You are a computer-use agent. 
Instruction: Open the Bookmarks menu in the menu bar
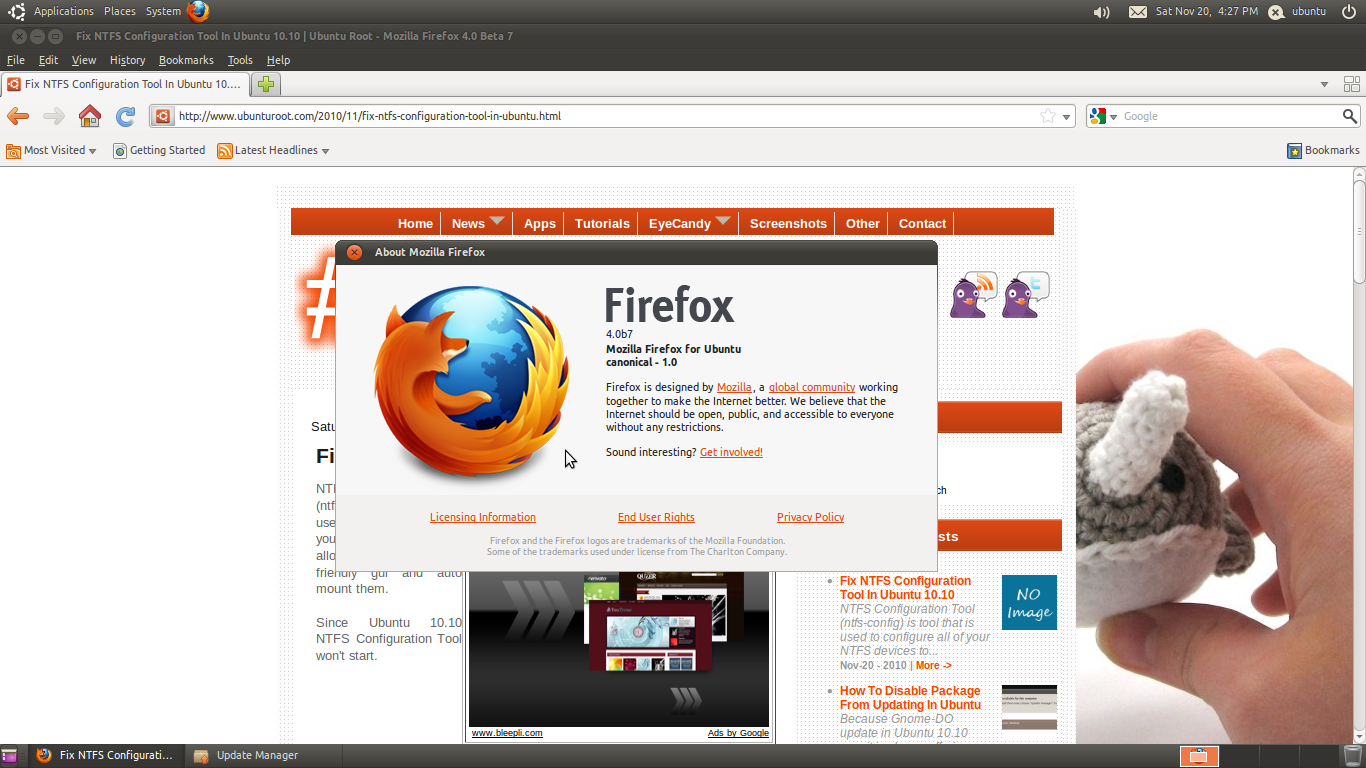186,60
